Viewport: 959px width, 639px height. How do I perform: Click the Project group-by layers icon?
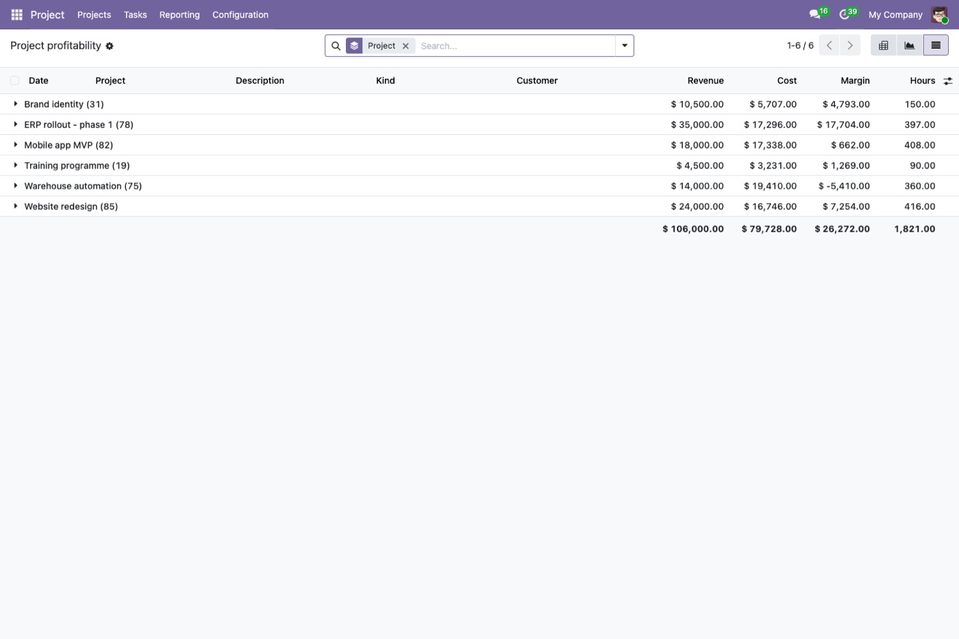coord(354,46)
